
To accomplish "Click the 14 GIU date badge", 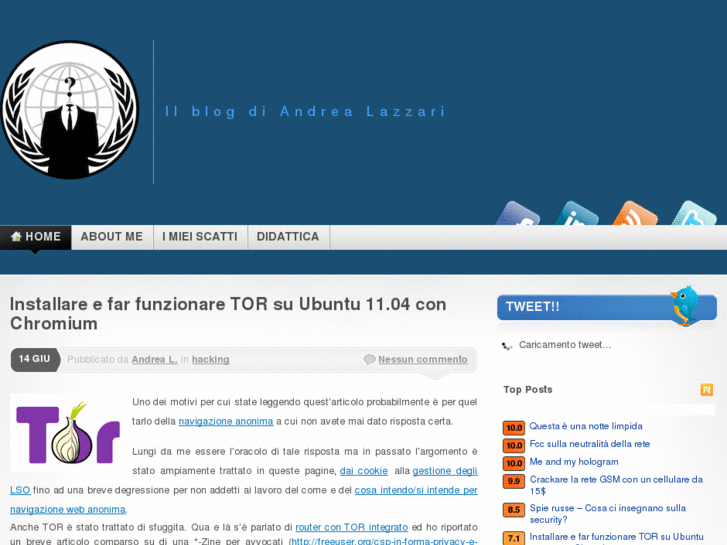I will pyautogui.click(x=35, y=359).
